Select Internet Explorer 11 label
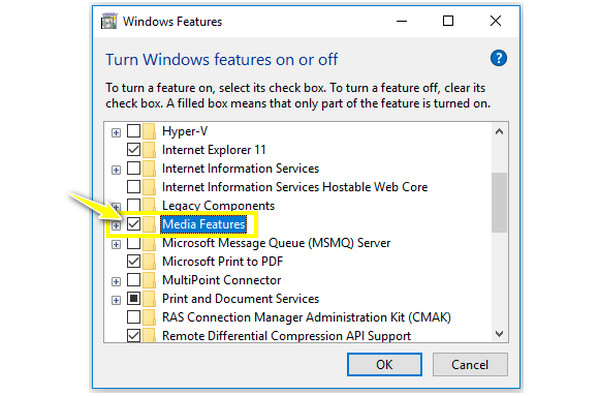The image size is (600, 396). [214, 150]
